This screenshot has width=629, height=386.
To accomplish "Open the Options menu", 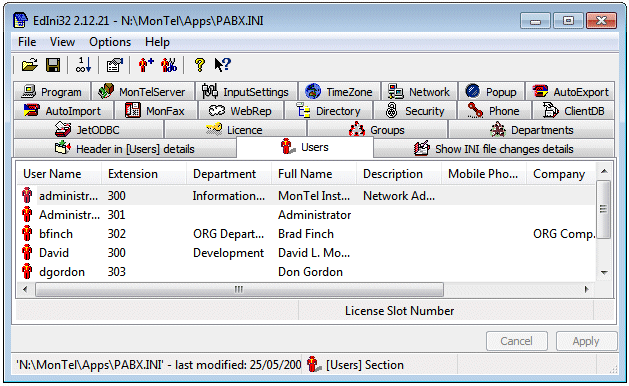I will point(110,42).
